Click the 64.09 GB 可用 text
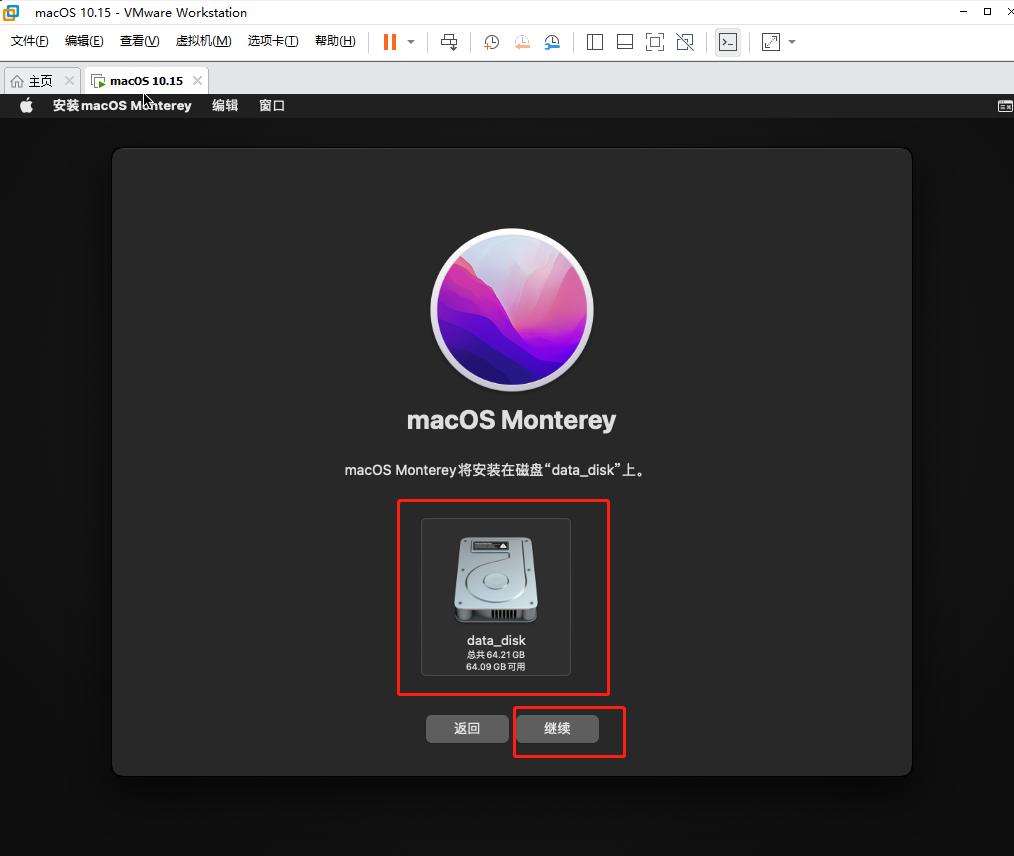The image size is (1014, 856). coord(495,667)
